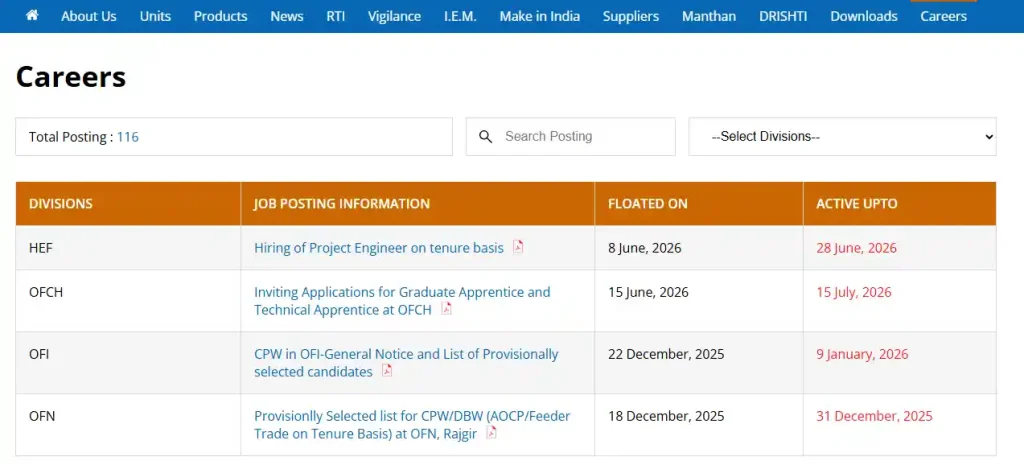1024x465 pixels.
Task: Open PDF icon for HEF Project Engineer posting
Action: (518, 247)
